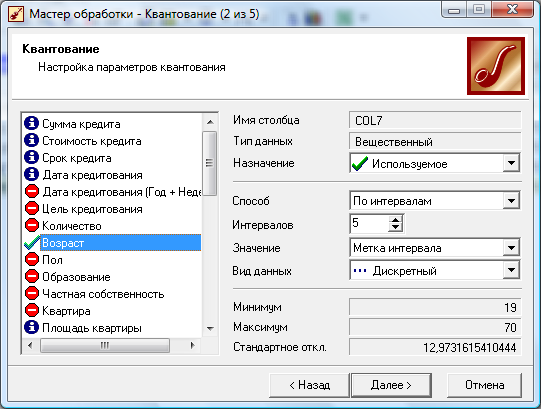Image resolution: width=541 pixels, height=409 pixels.
Task: Click green check icon beside Возраст
Action: coord(32,242)
